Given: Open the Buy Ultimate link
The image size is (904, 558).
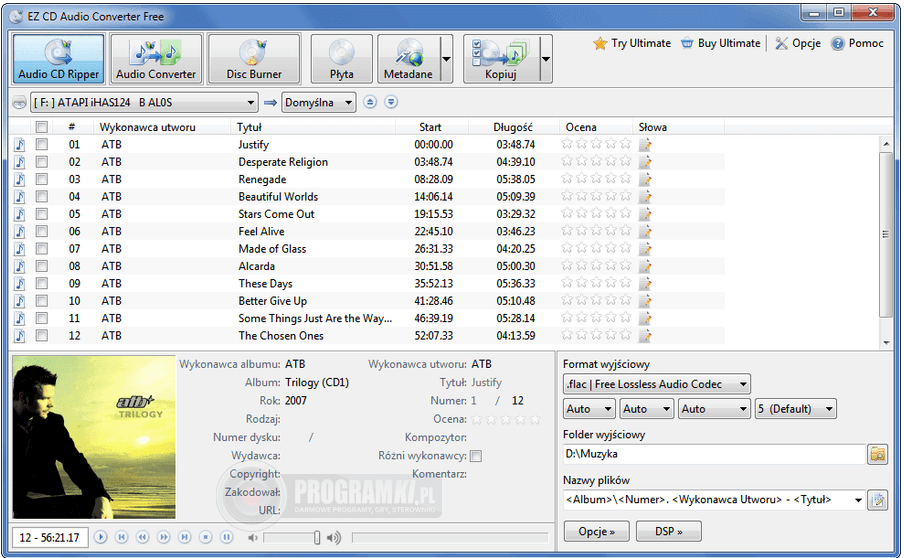Looking at the screenshot, I should click(x=721, y=43).
